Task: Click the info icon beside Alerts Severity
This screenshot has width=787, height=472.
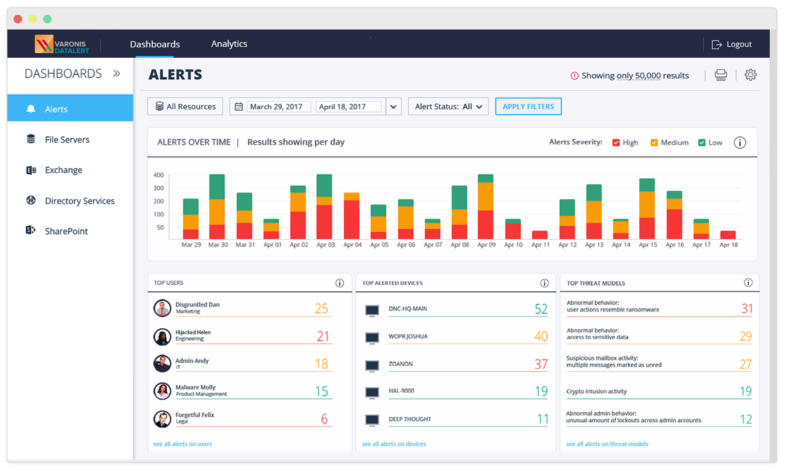Action: (x=740, y=142)
